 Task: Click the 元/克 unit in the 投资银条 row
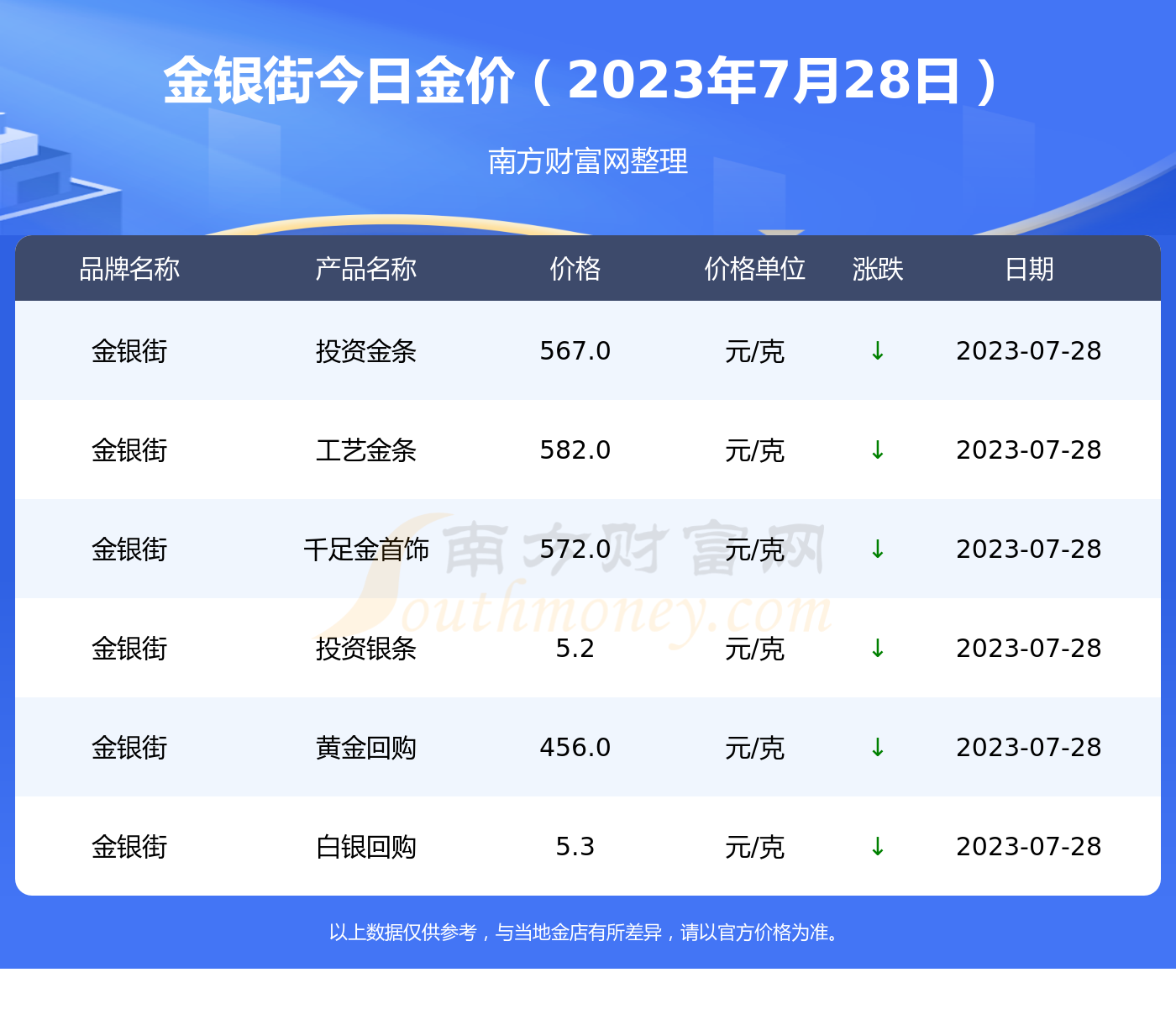click(x=755, y=649)
